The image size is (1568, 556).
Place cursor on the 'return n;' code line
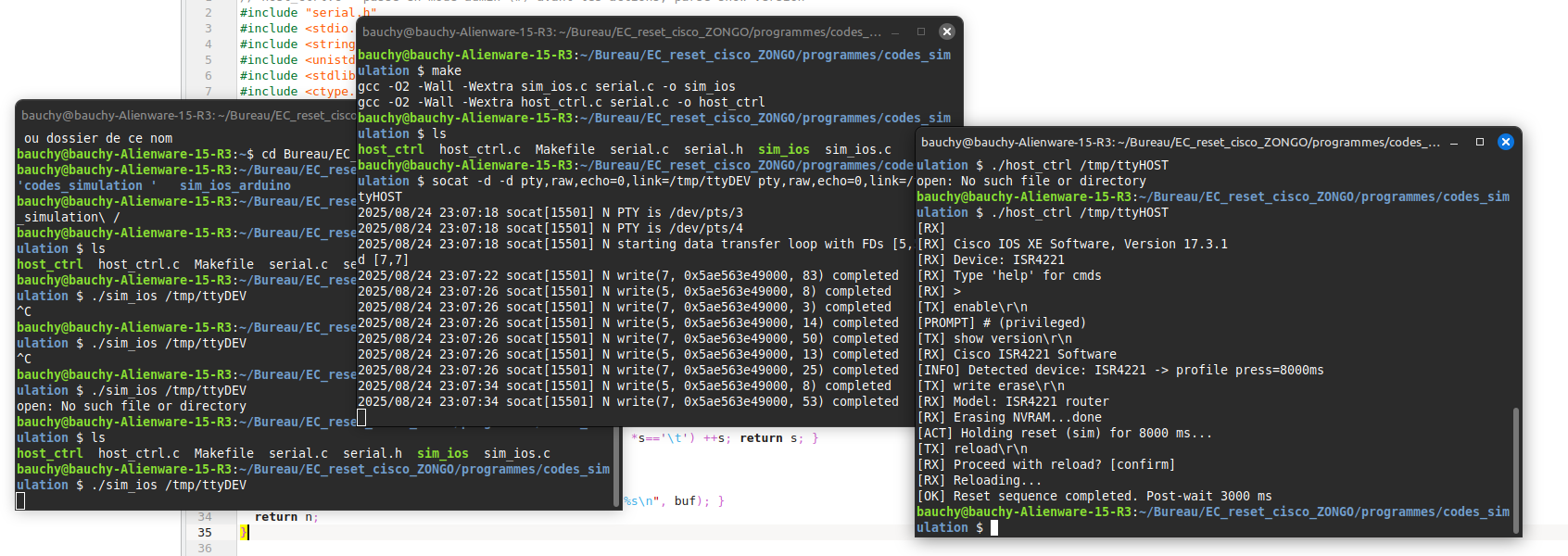(285, 517)
